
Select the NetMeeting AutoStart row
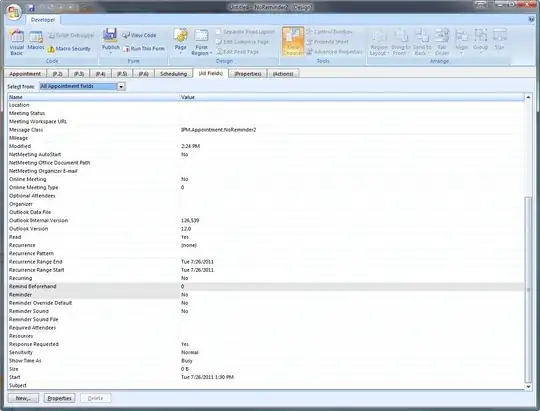click(x=266, y=154)
